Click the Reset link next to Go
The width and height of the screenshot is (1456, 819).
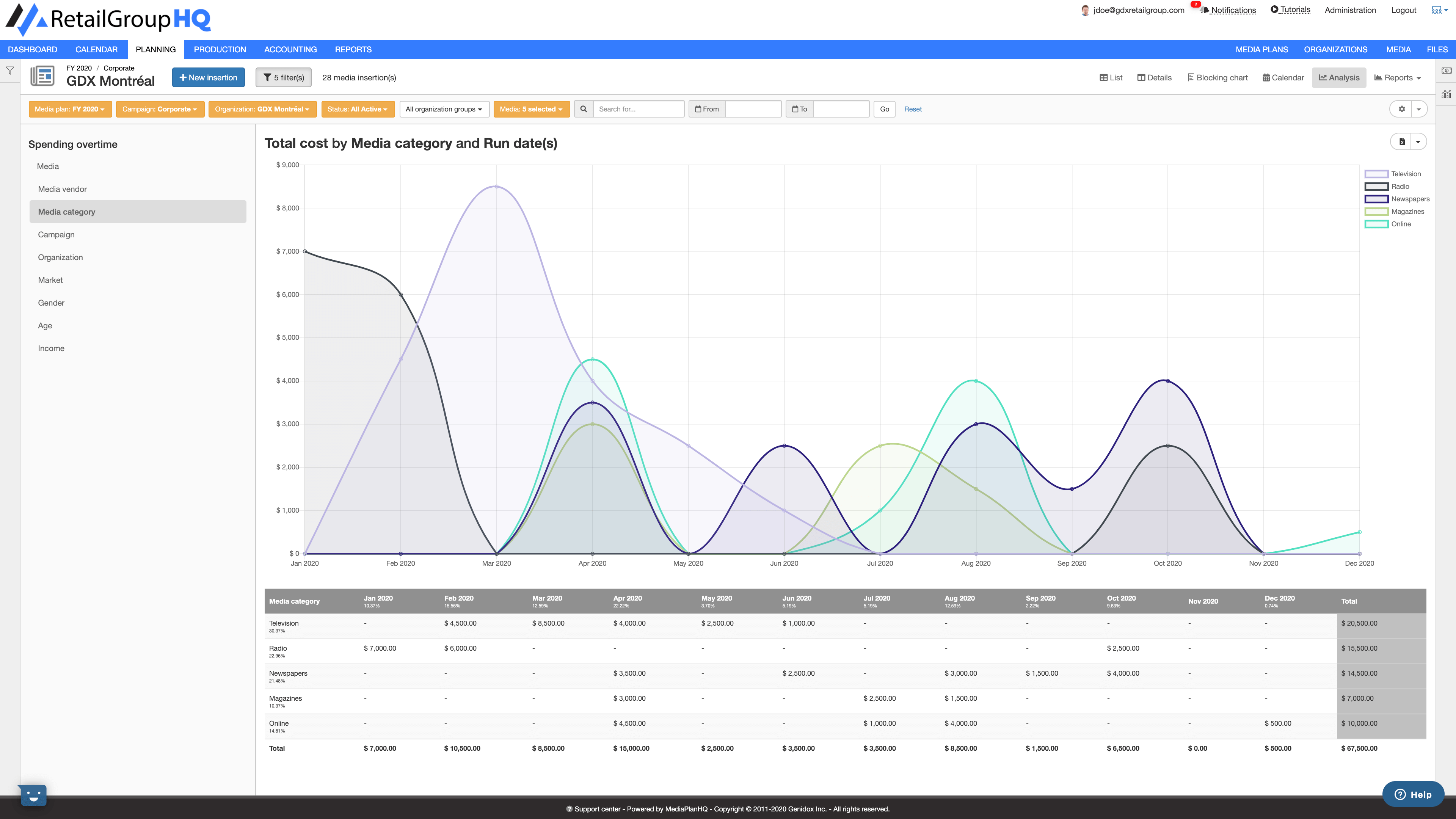(913, 108)
